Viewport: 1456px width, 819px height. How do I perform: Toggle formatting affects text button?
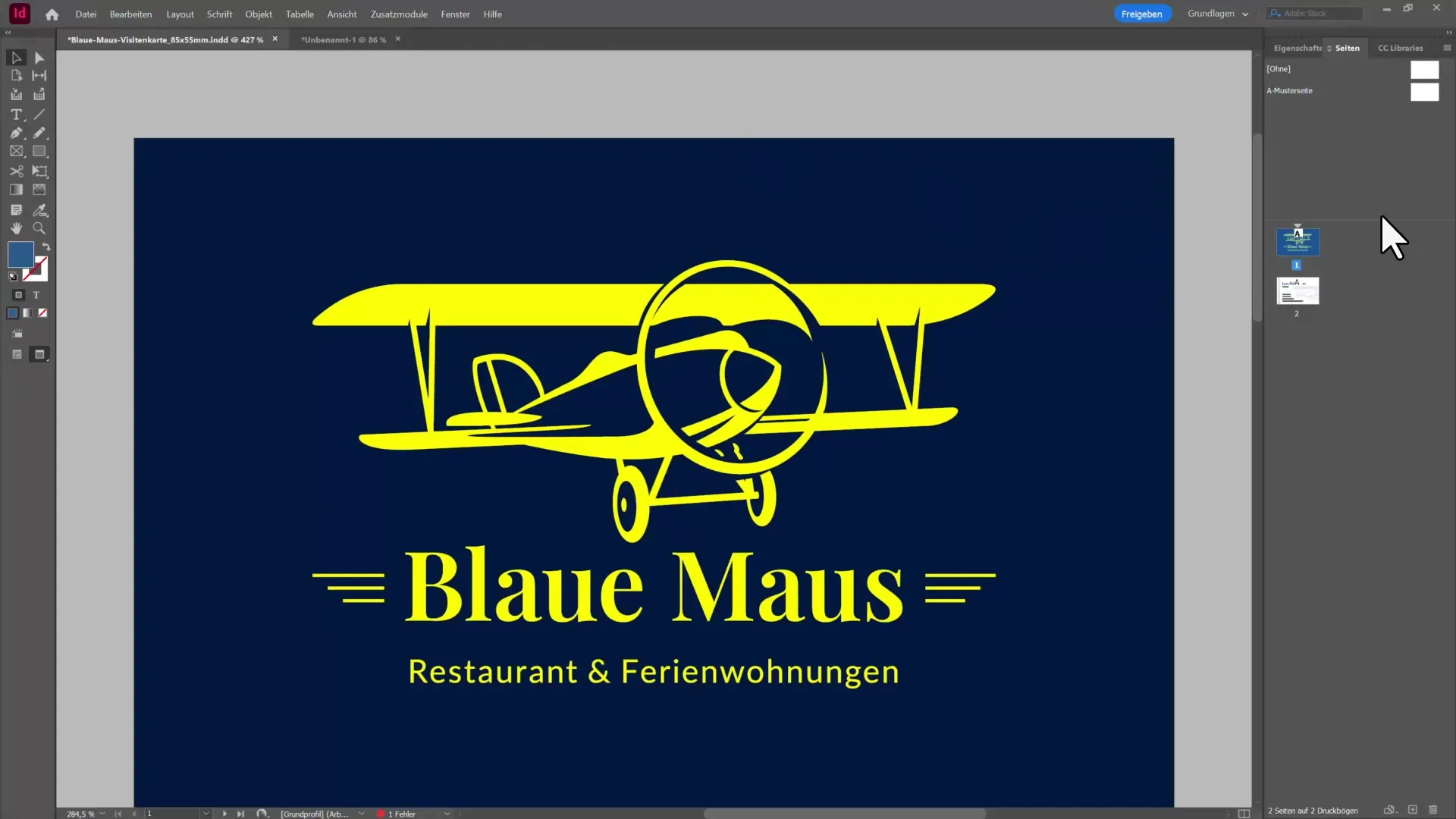(x=36, y=295)
